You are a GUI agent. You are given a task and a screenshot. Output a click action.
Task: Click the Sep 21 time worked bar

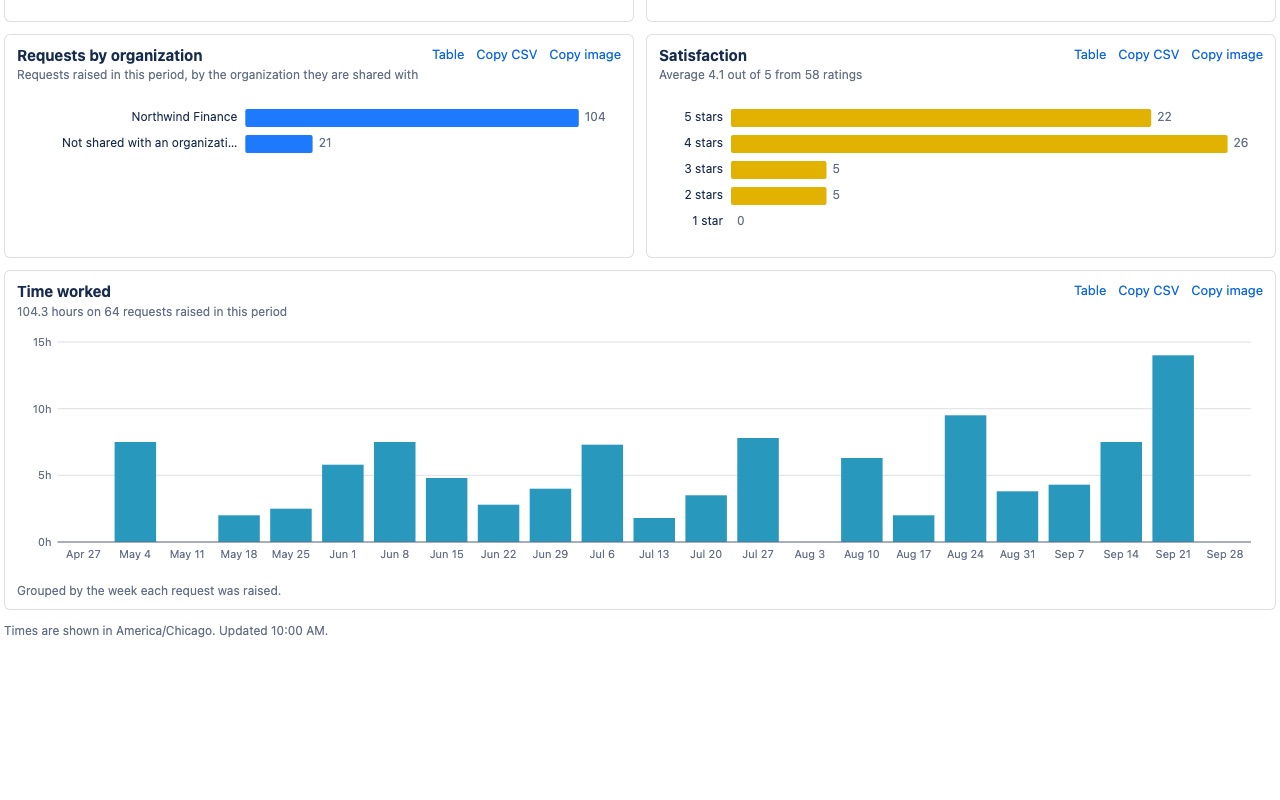[x=1173, y=448]
